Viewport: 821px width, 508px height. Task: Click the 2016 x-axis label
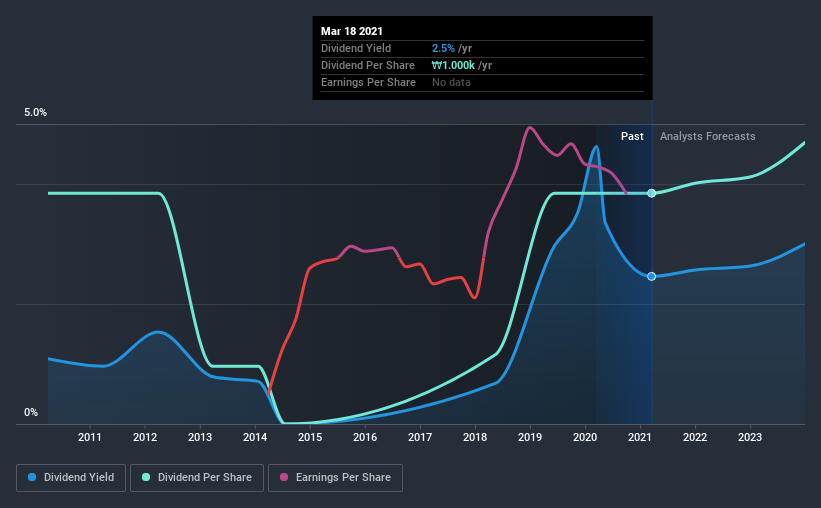click(365, 437)
